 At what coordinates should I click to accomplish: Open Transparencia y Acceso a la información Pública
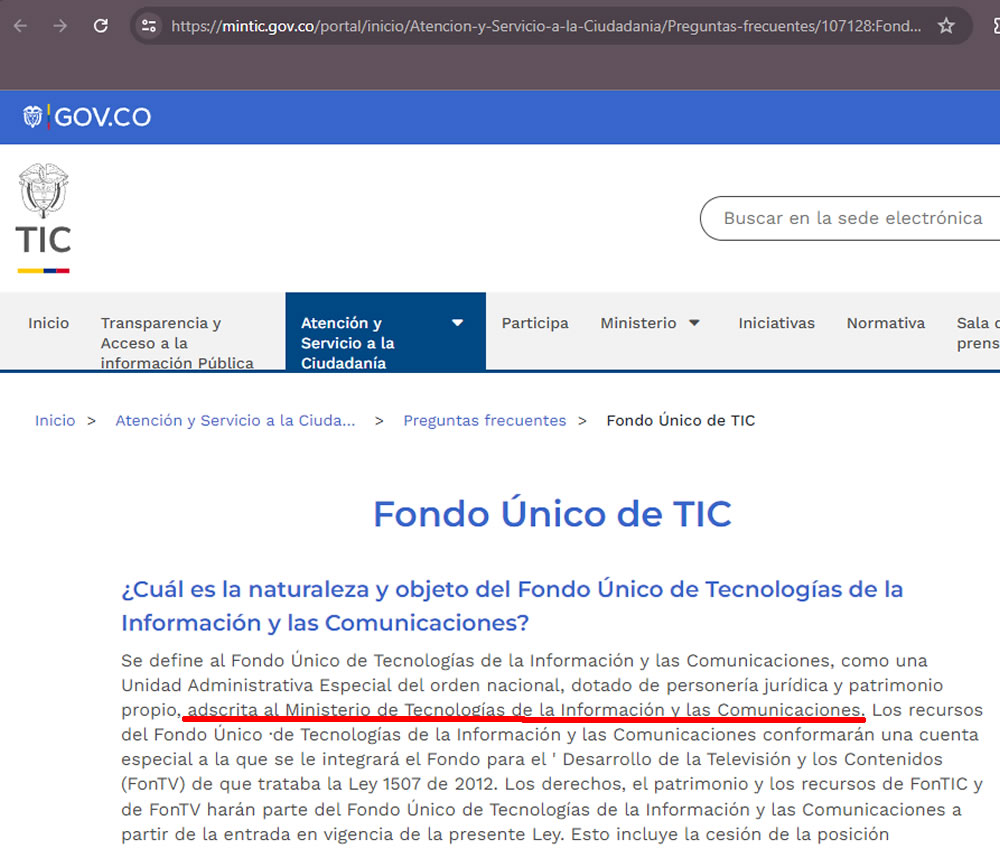177,343
